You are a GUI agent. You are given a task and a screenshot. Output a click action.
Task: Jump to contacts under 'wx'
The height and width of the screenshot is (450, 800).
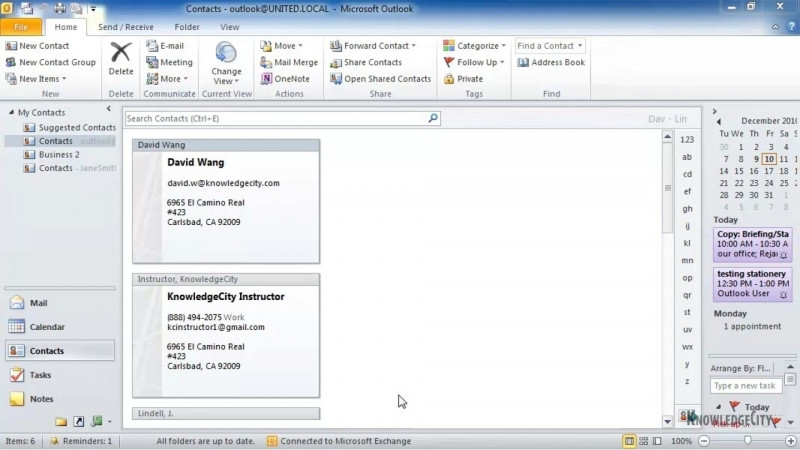click(687, 347)
